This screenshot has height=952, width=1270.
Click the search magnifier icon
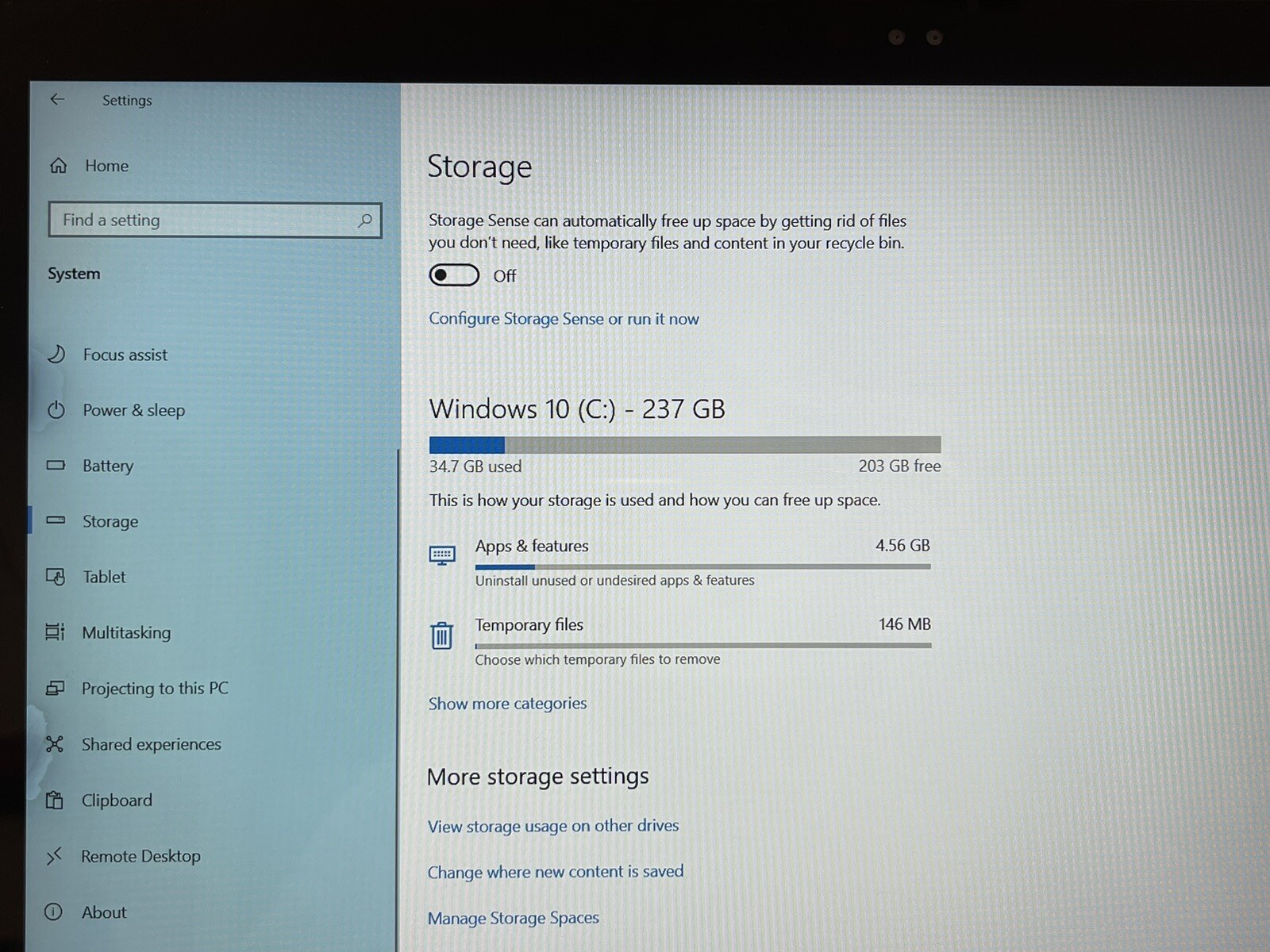coord(364,221)
